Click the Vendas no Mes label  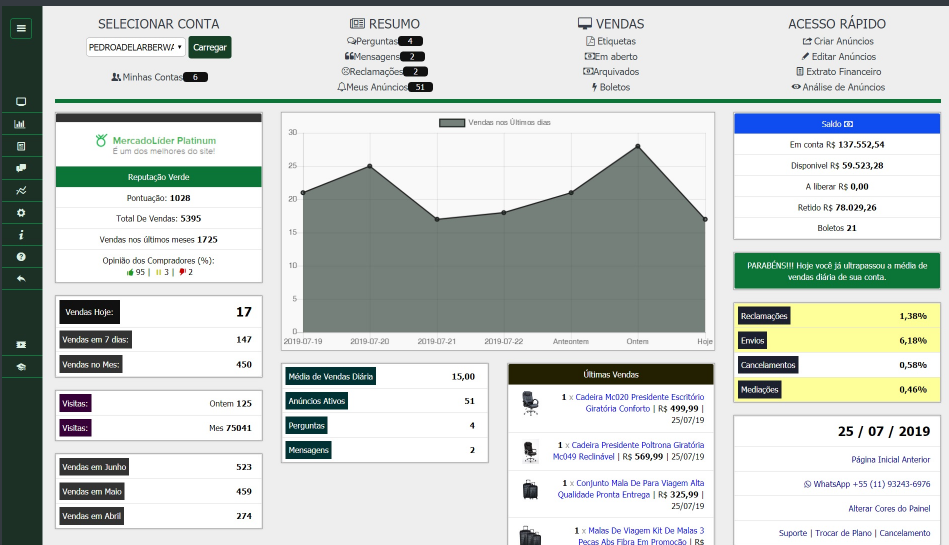coord(91,365)
